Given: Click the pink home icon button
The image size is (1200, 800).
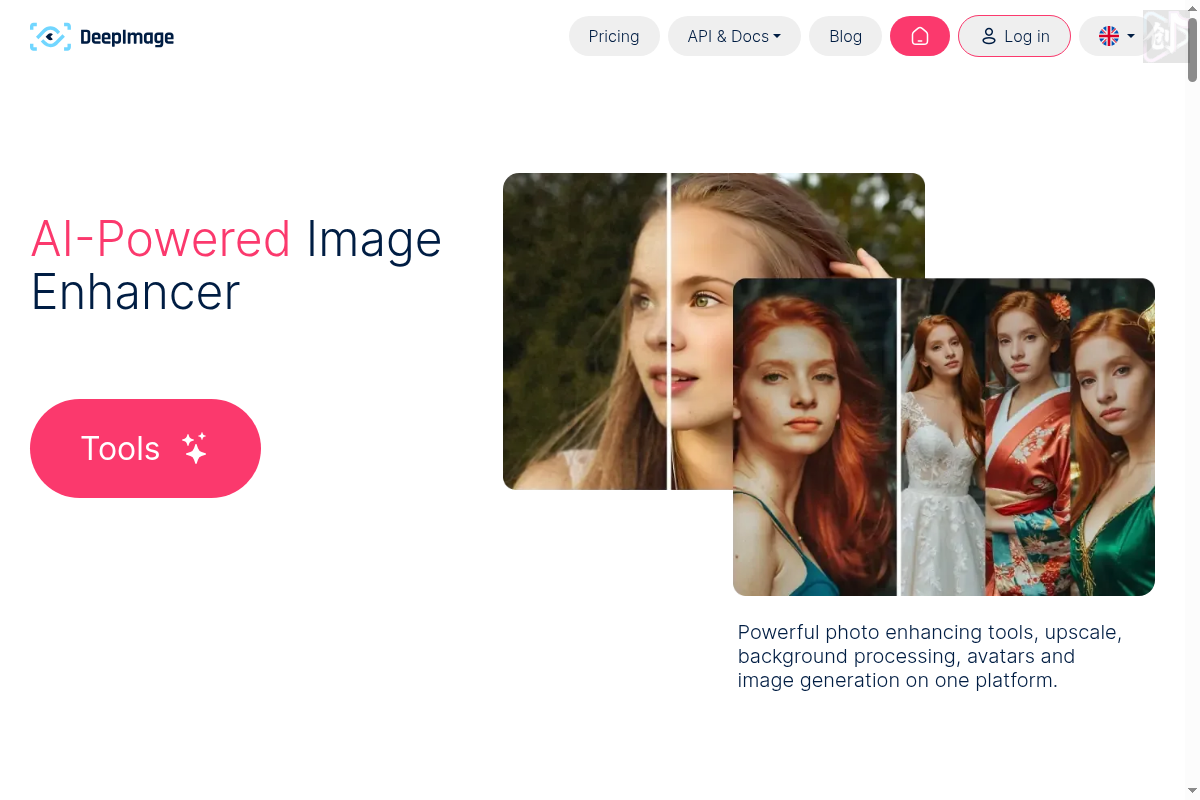Looking at the screenshot, I should (x=920, y=36).
